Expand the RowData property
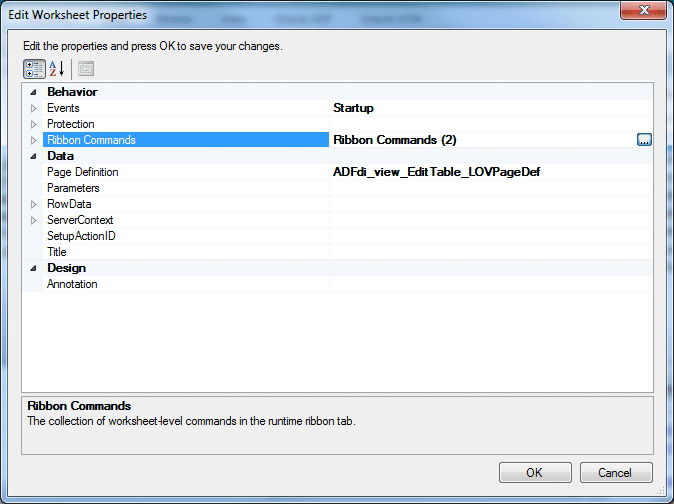The image size is (674, 504). point(33,204)
